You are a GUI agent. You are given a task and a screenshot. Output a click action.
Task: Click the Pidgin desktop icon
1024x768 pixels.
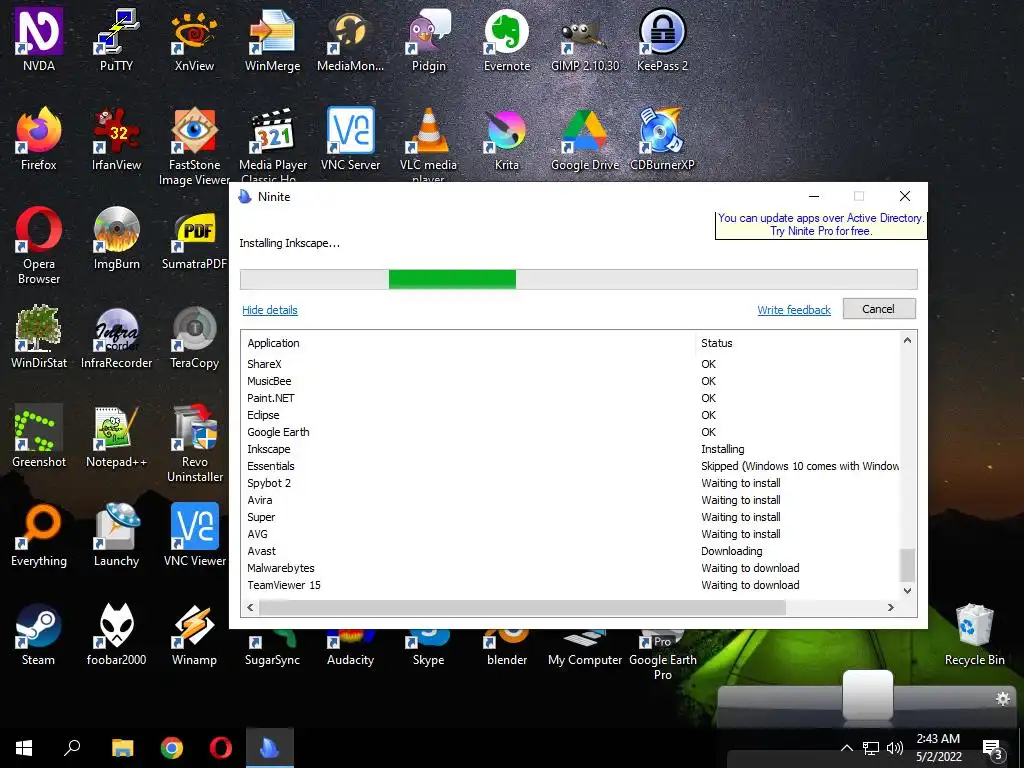pyautogui.click(x=428, y=39)
